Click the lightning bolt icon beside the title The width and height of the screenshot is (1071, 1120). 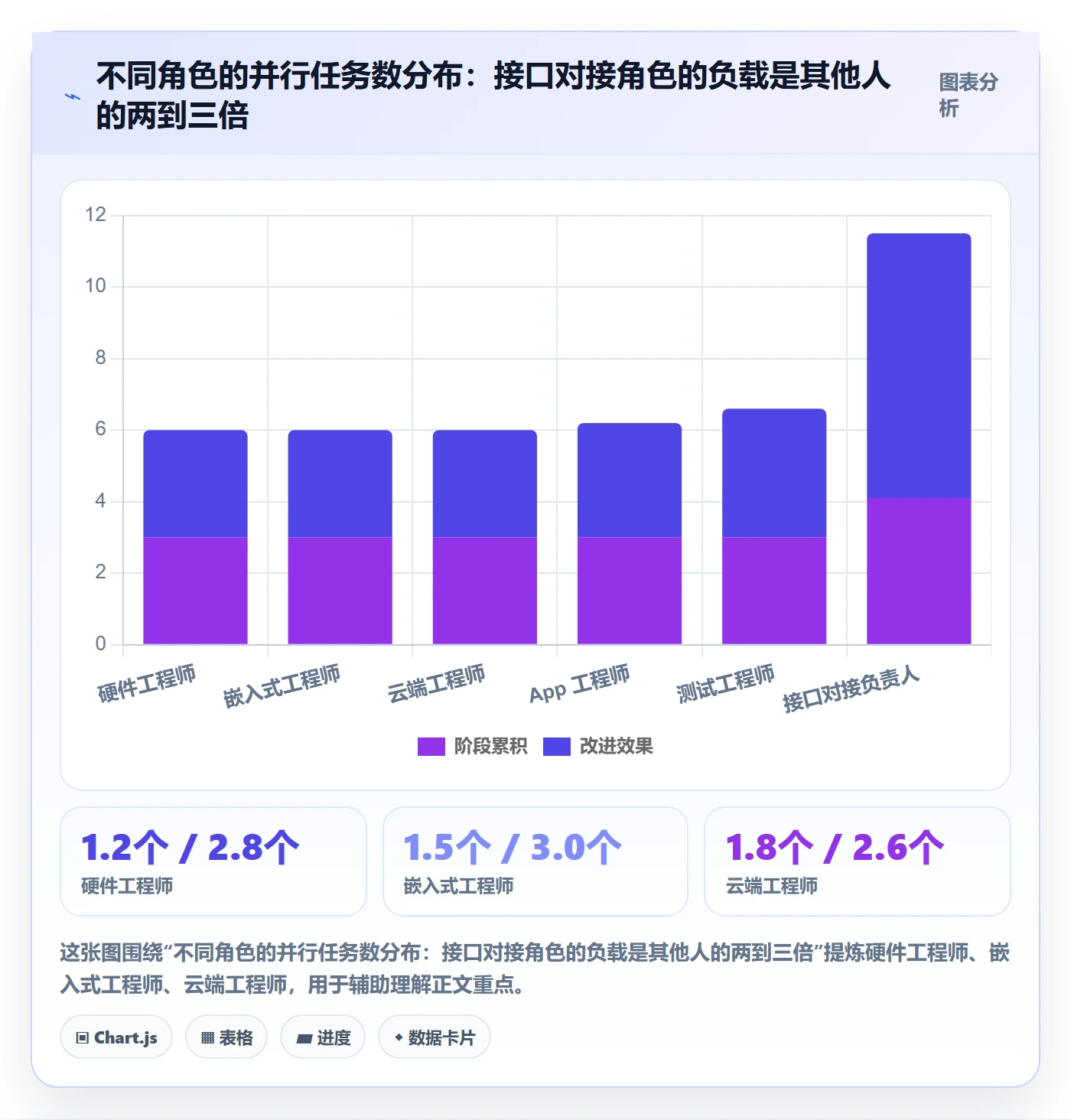[73, 96]
